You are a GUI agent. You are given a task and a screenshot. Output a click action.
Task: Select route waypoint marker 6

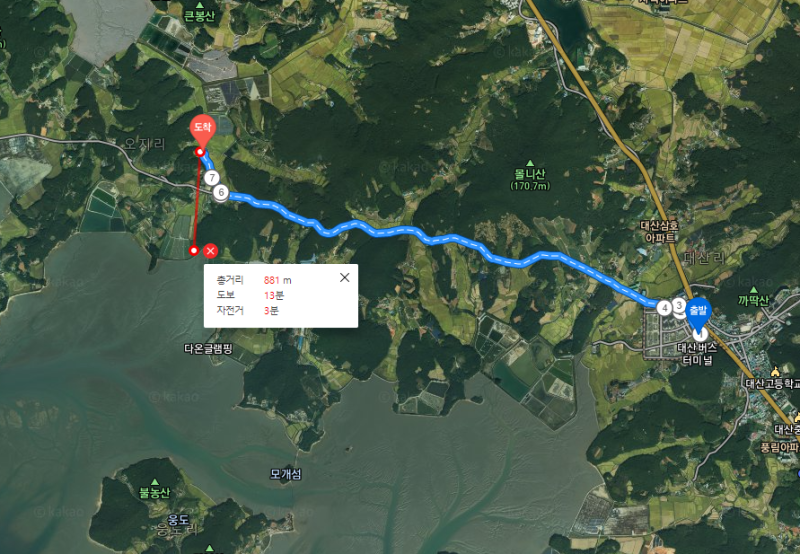[x=220, y=192]
